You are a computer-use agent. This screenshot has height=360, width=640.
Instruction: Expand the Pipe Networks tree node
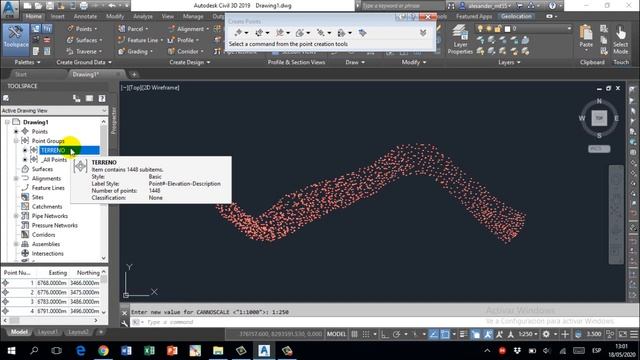(16, 216)
